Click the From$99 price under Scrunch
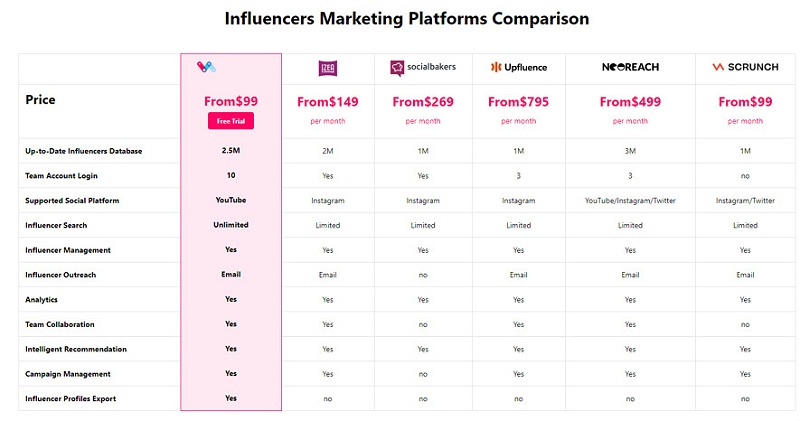Image resolution: width=800 pixels, height=421 pixels. click(745, 101)
